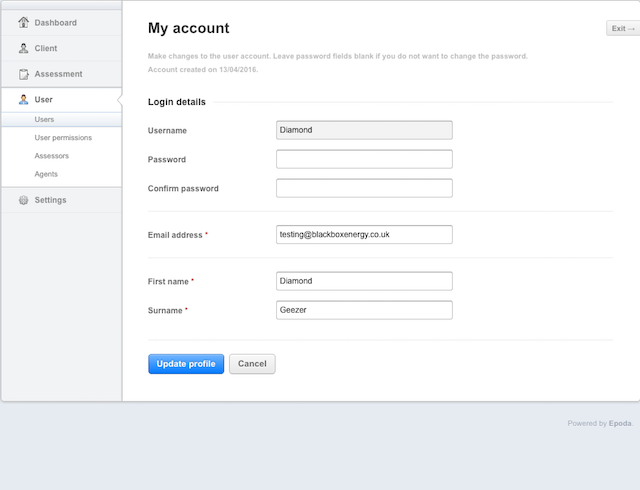Screen dimensions: 640x490
Task: Click the Email address field
Action: [x=364, y=234]
